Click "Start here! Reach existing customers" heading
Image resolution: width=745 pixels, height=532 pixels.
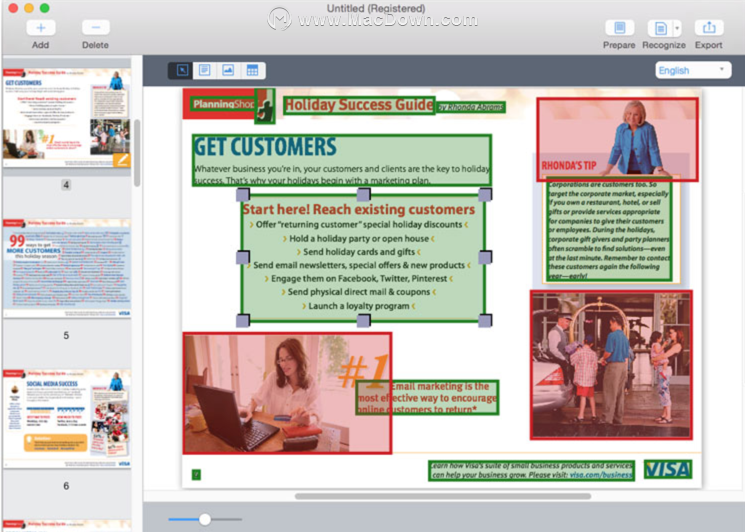pyautogui.click(x=359, y=209)
